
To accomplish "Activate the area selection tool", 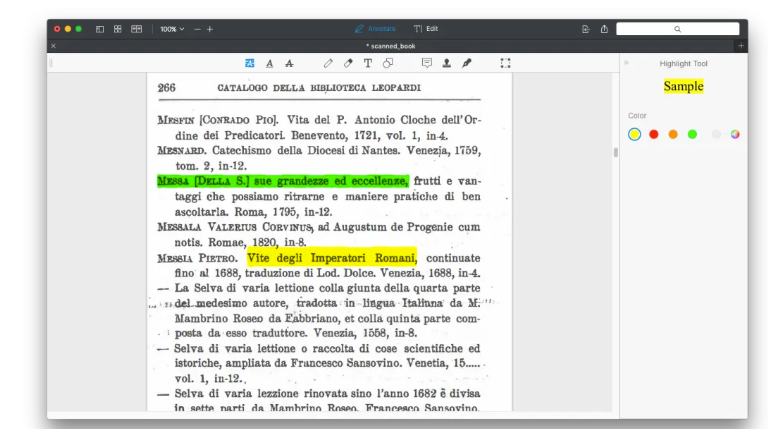I will (505, 63).
